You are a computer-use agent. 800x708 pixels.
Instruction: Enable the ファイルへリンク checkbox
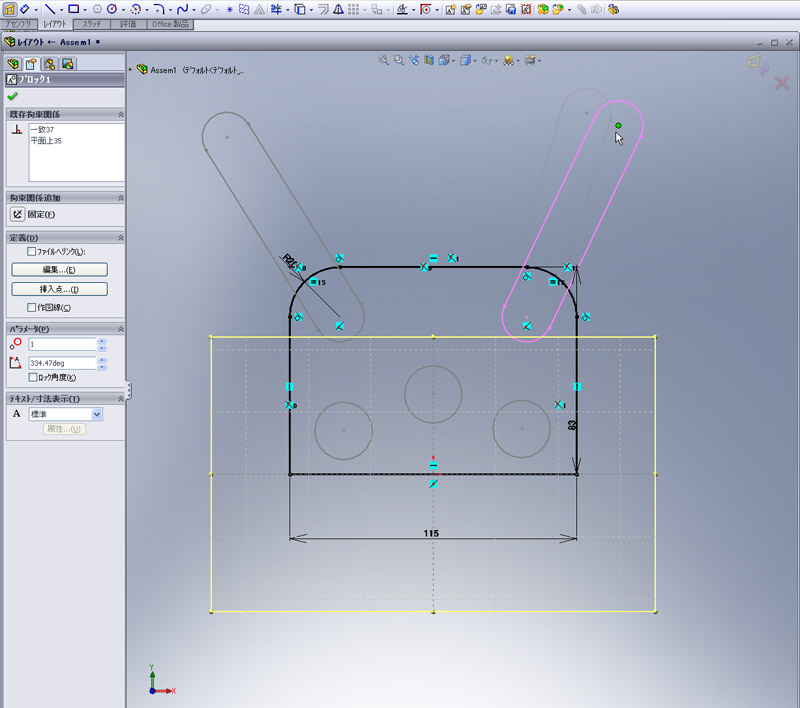(32, 252)
